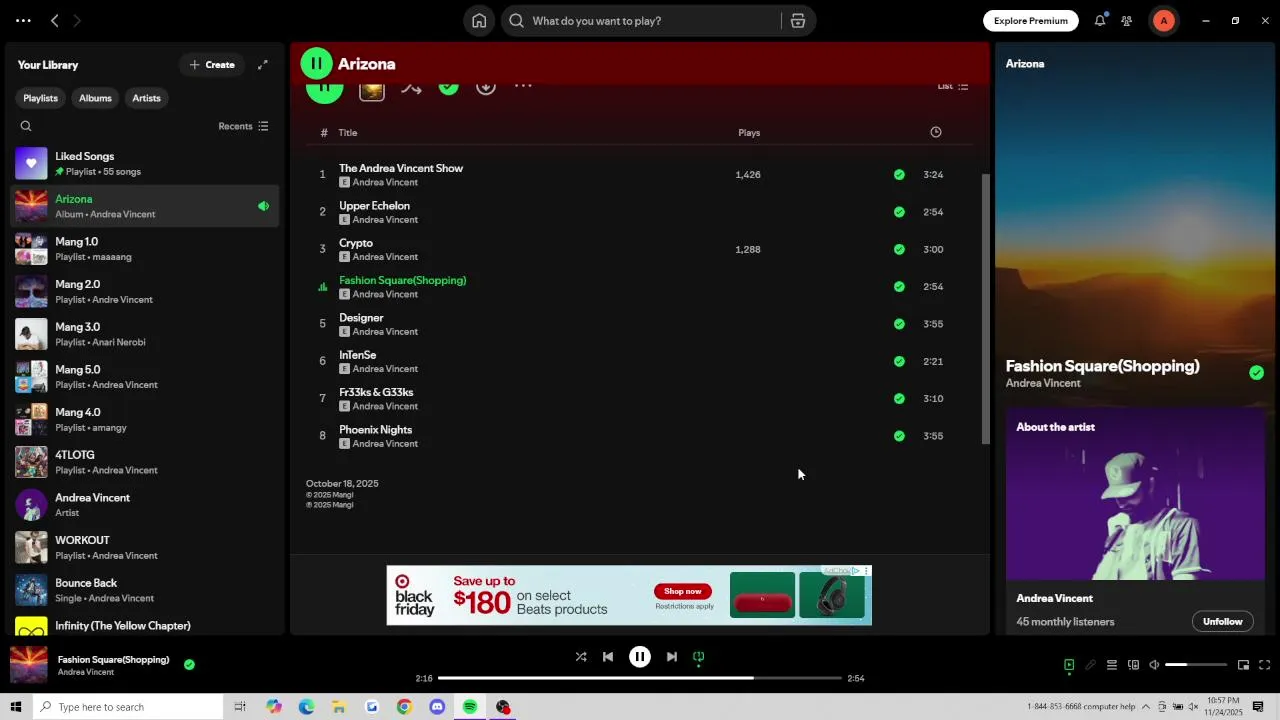This screenshot has width=1280, height=720.
Task: Click Explore Premium button
Action: pyautogui.click(x=1031, y=21)
